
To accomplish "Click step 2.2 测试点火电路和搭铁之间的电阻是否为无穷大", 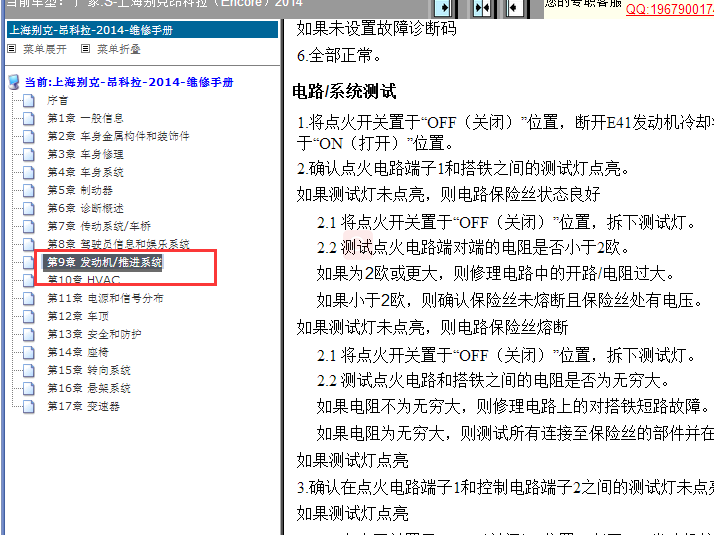I will [x=494, y=380].
